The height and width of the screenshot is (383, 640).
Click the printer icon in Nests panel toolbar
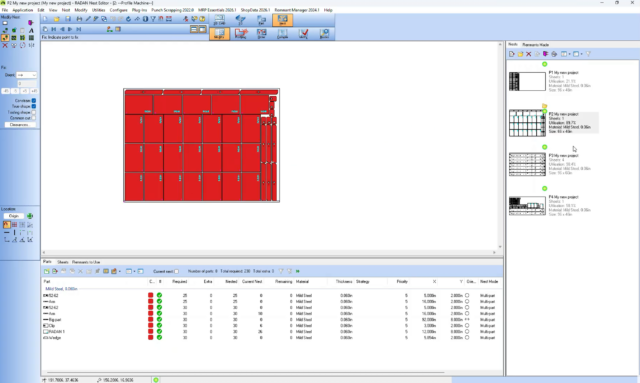(554, 54)
